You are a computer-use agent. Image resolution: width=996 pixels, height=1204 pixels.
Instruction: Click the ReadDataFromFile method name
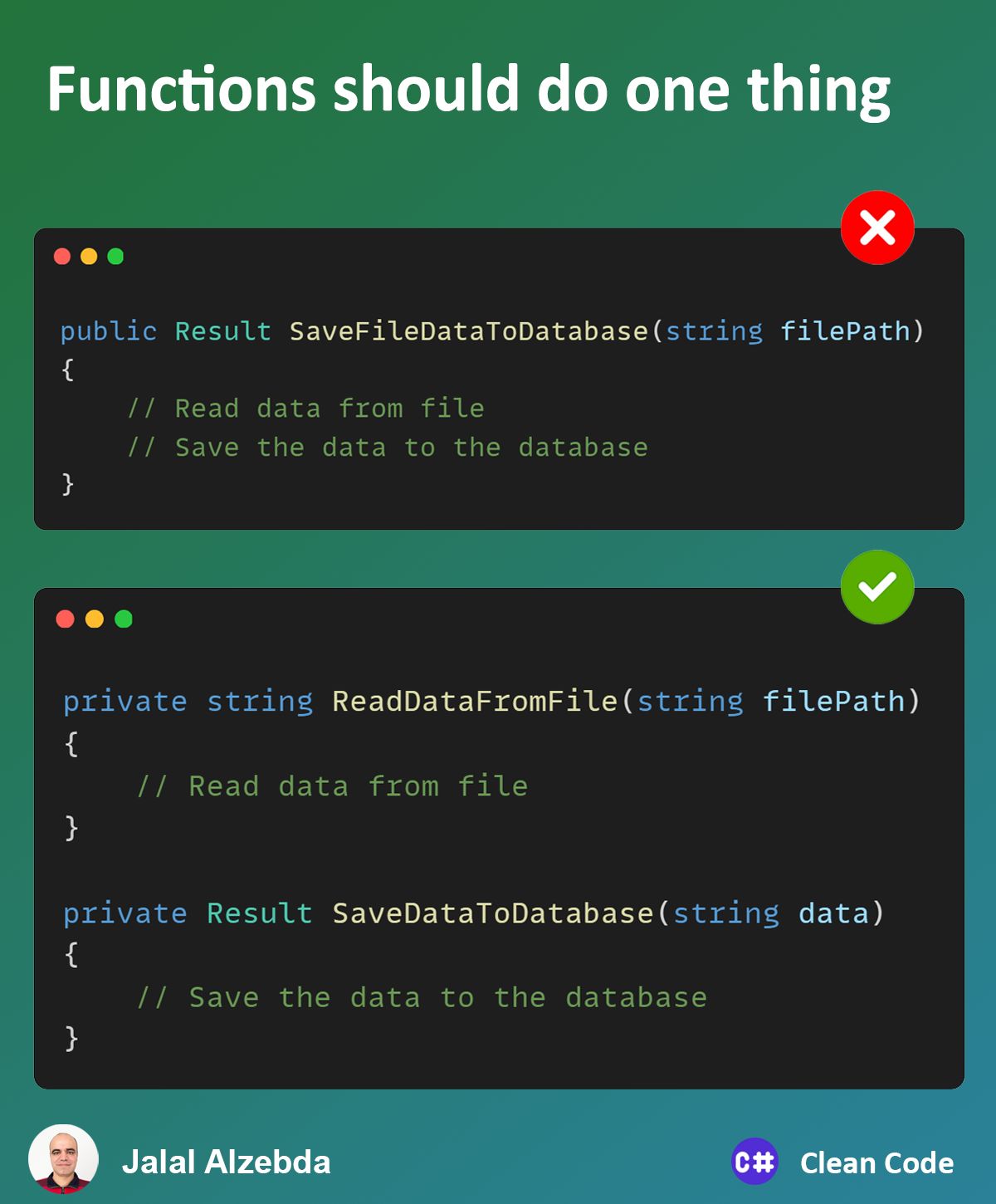pos(476,701)
